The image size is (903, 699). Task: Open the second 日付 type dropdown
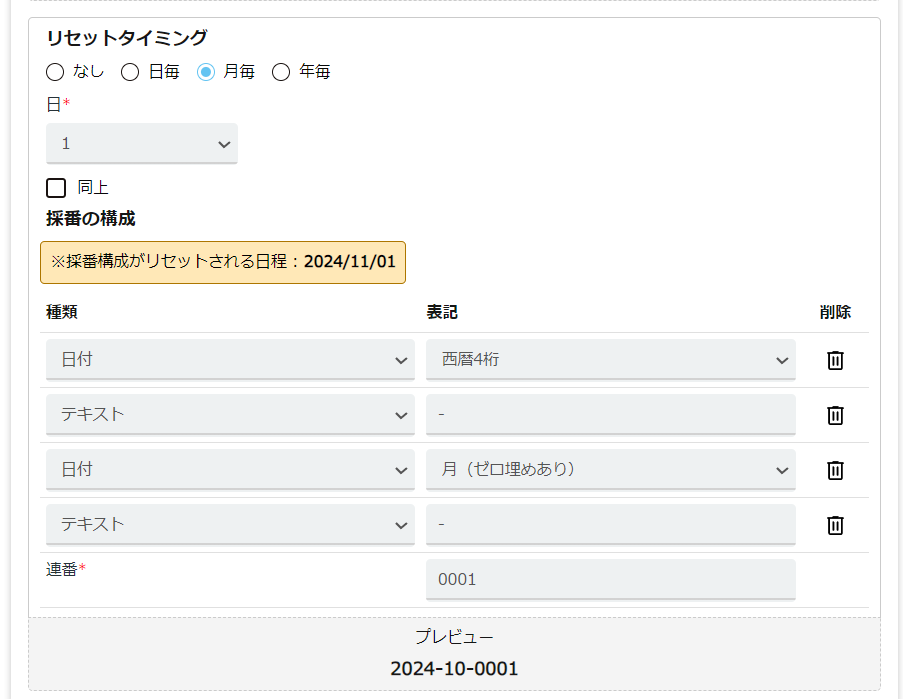[x=230, y=470]
